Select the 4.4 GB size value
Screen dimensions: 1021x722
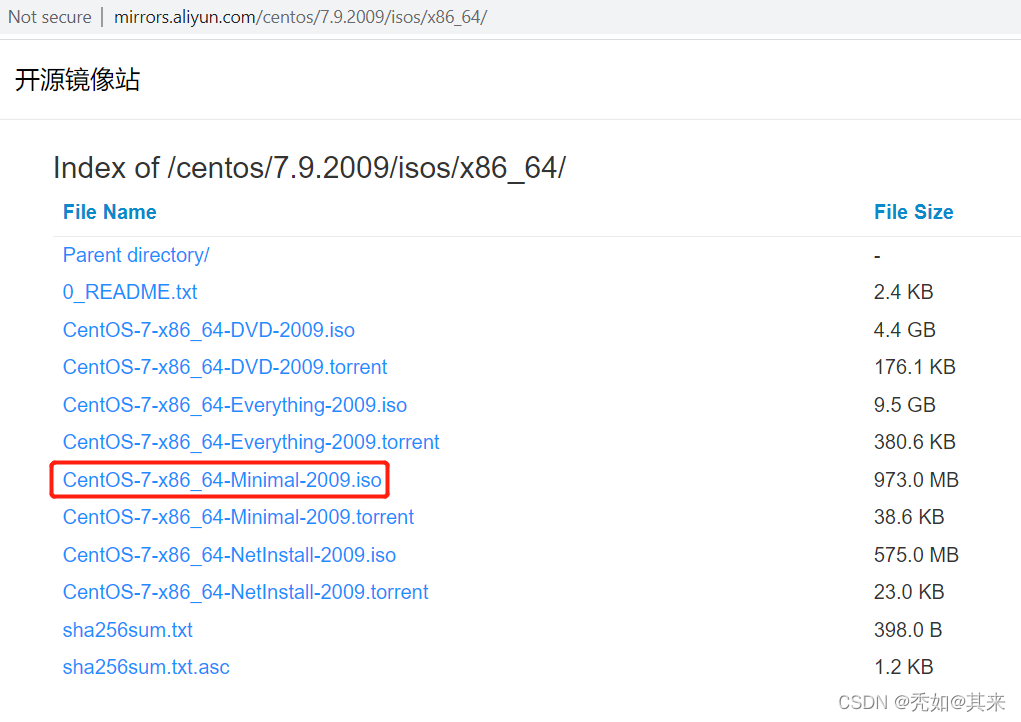[904, 330]
